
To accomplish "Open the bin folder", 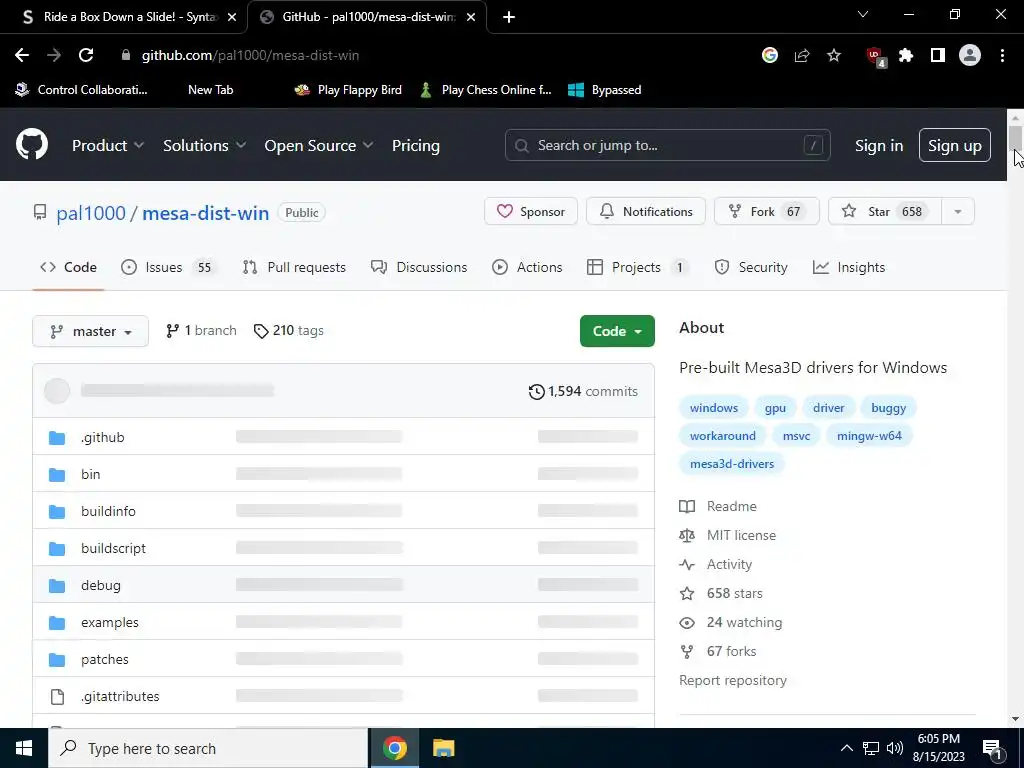I will point(91,474).
